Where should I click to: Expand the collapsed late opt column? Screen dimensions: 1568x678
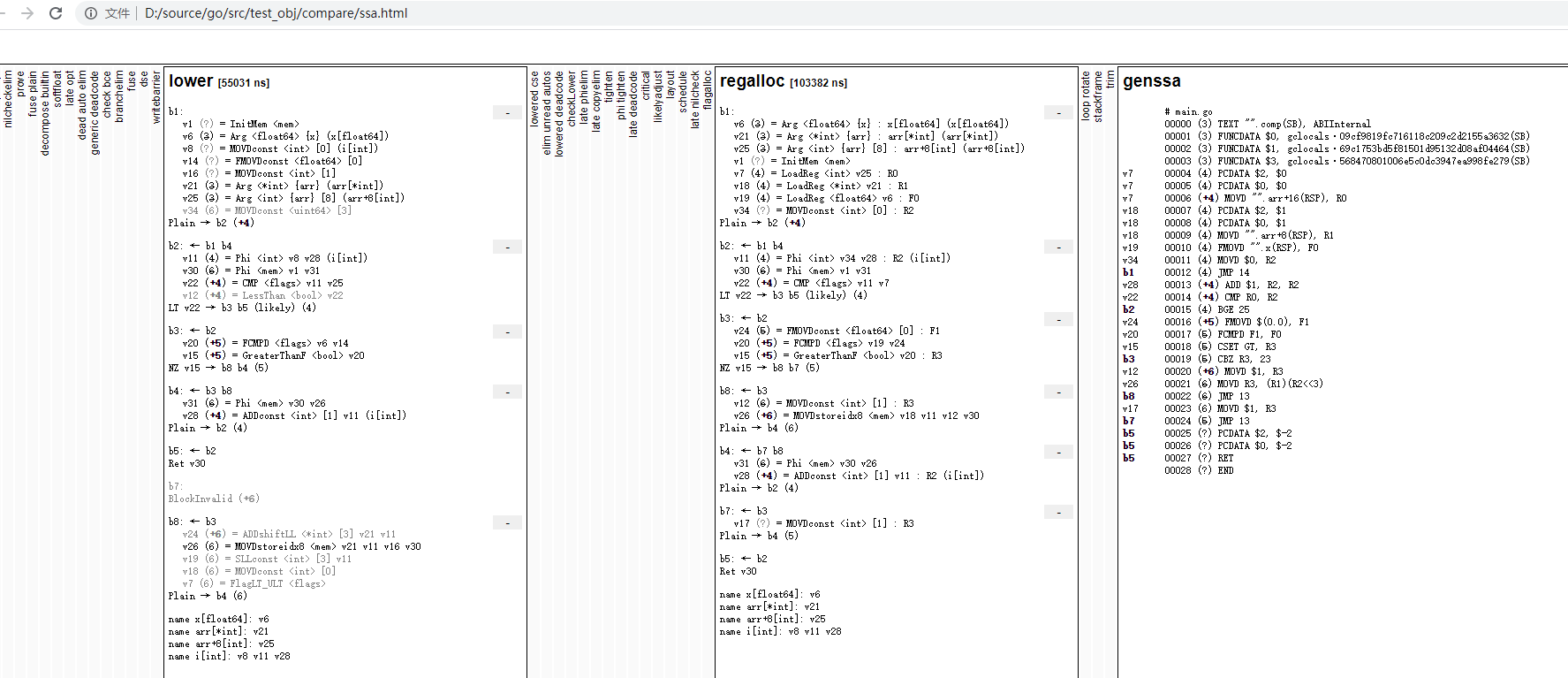tap(70, 88)
